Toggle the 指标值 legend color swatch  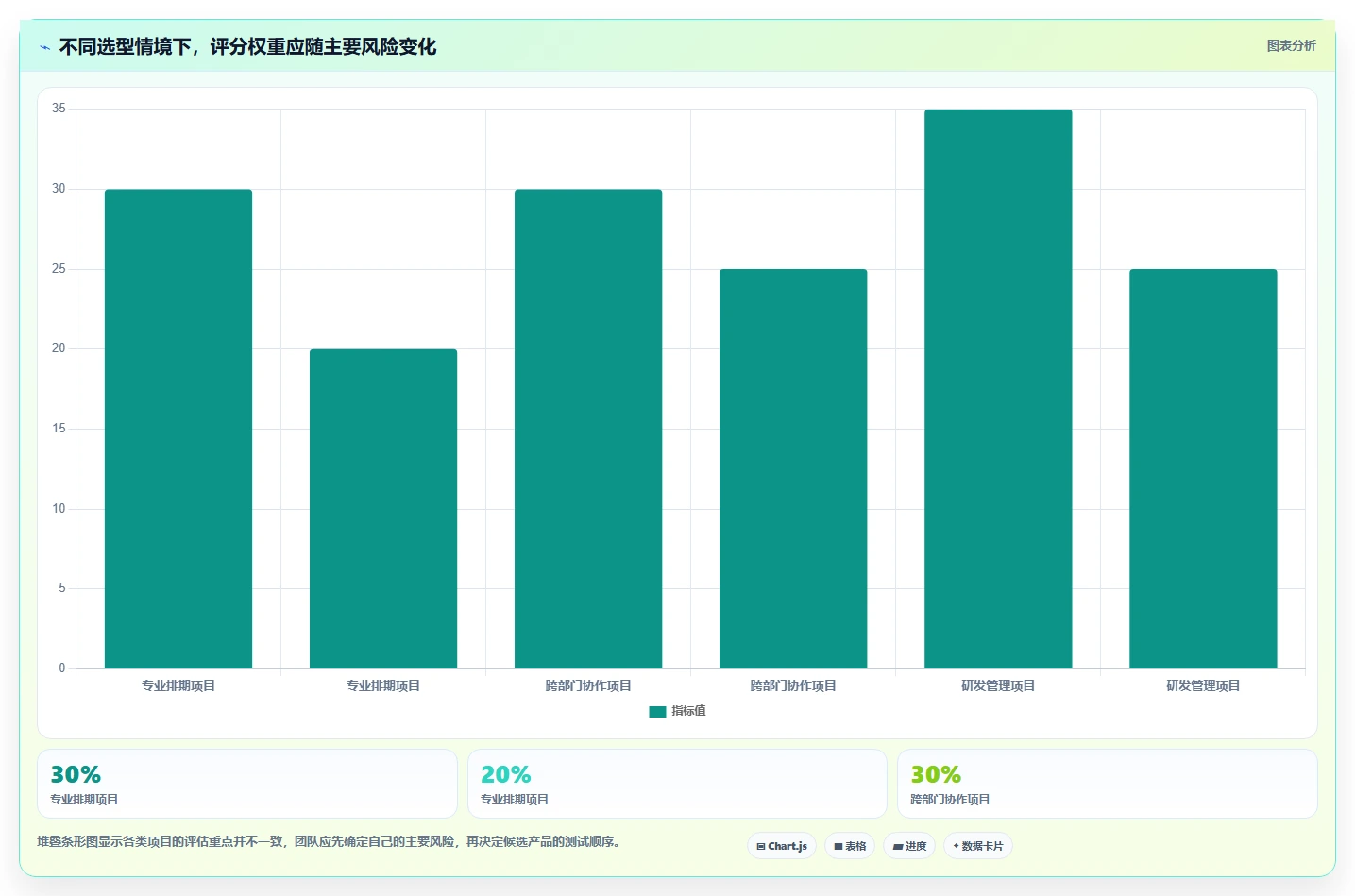point(657,711)
